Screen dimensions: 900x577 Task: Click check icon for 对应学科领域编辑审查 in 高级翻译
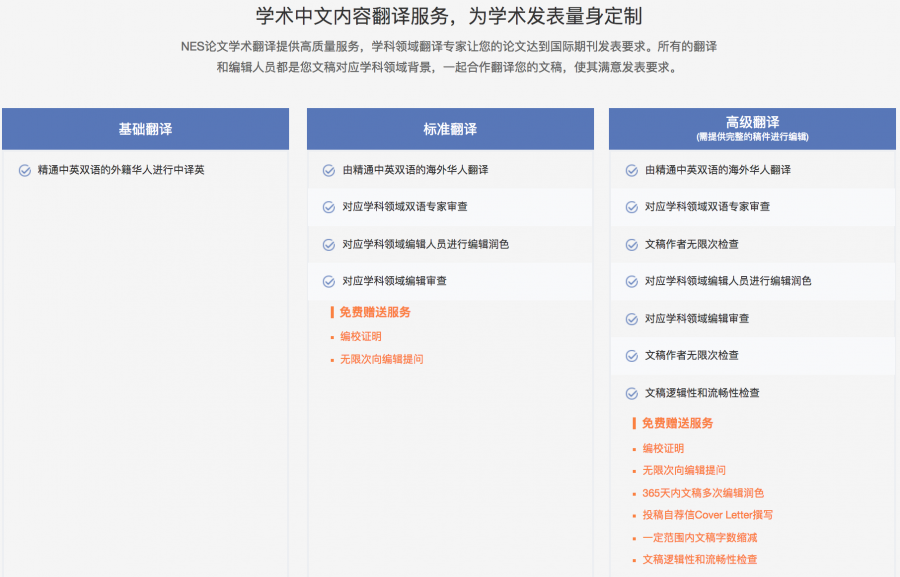click(631, 319)
